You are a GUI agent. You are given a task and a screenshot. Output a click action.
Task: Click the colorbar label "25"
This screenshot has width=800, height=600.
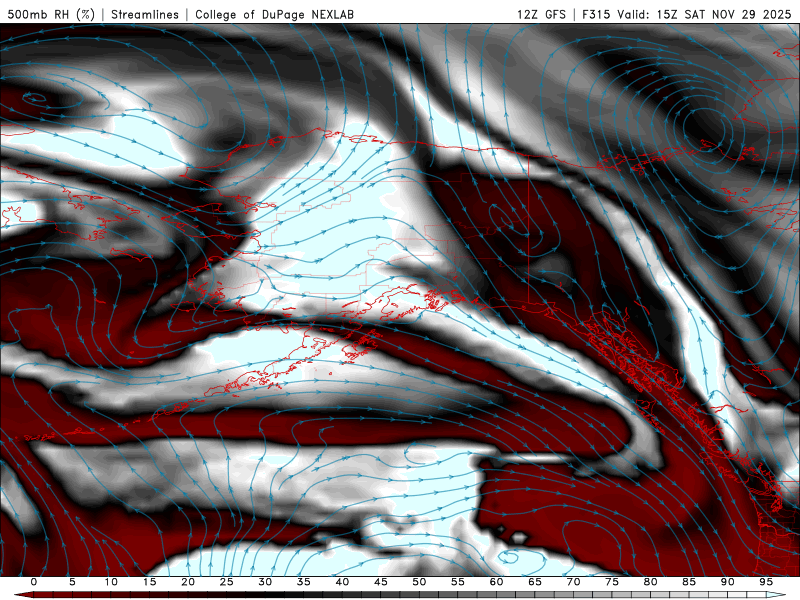pyautogui.click(x=227, y=582)
